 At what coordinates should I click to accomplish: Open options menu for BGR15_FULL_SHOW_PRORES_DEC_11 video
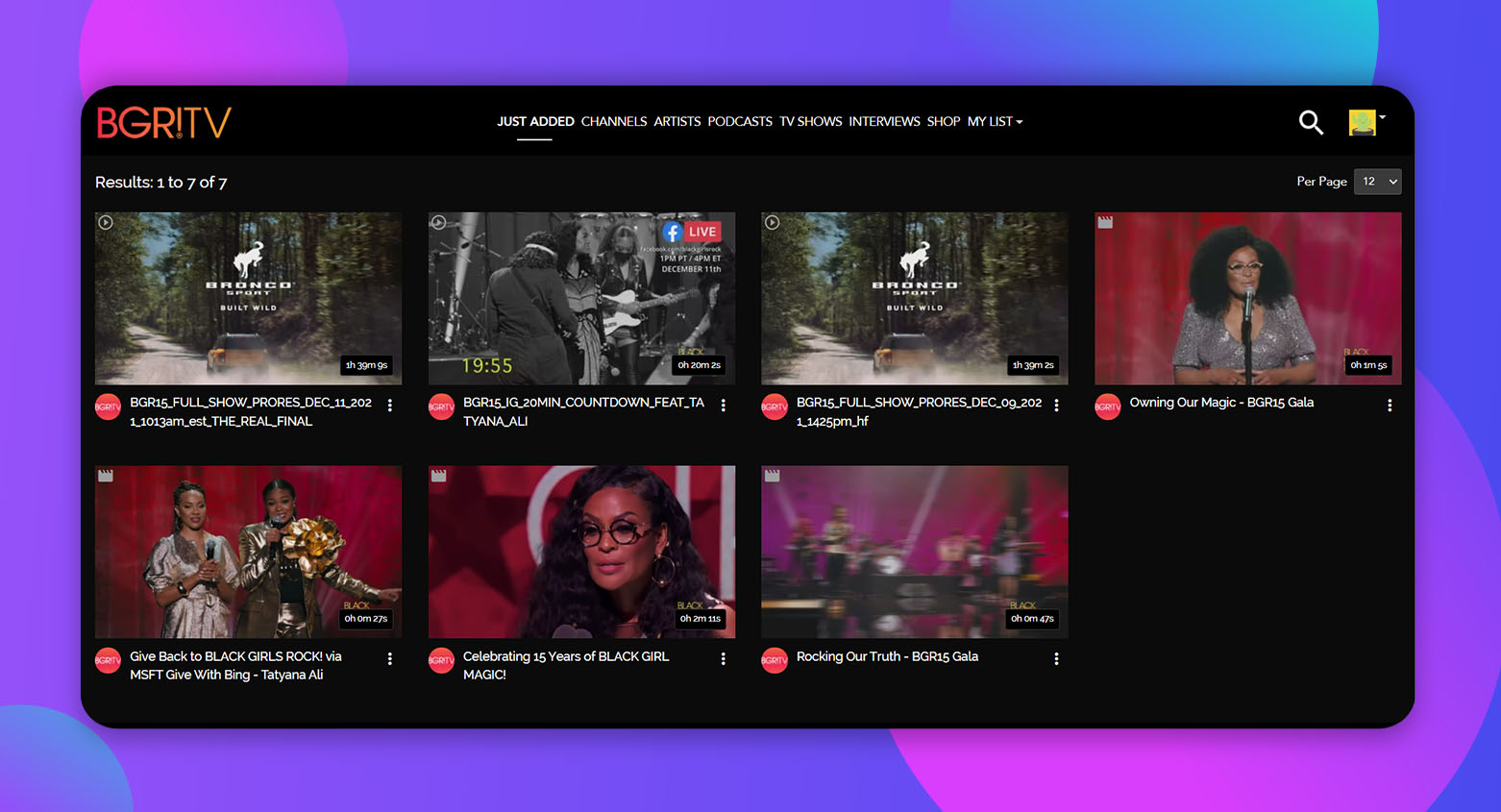click(390, 406)
